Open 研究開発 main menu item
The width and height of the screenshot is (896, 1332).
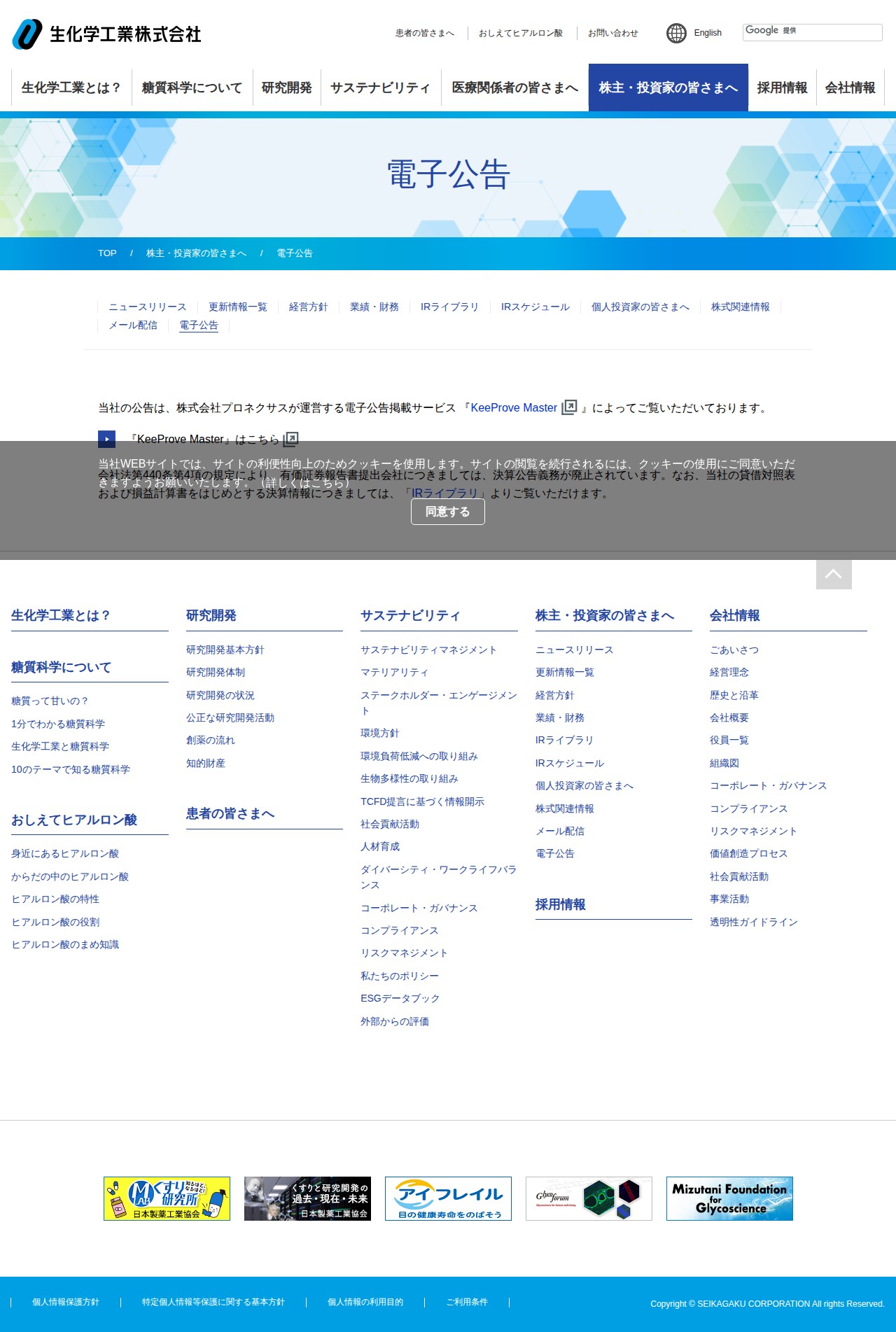coord(287,87)
